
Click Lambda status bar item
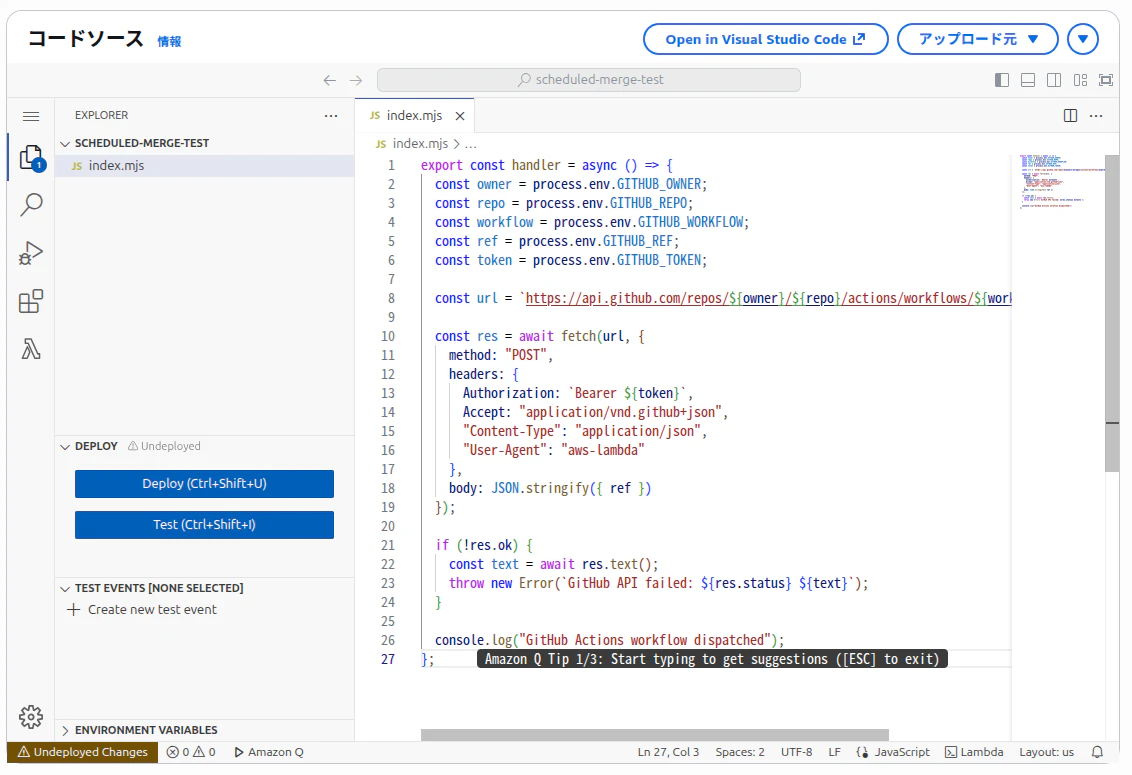click(x=974, y=752)
